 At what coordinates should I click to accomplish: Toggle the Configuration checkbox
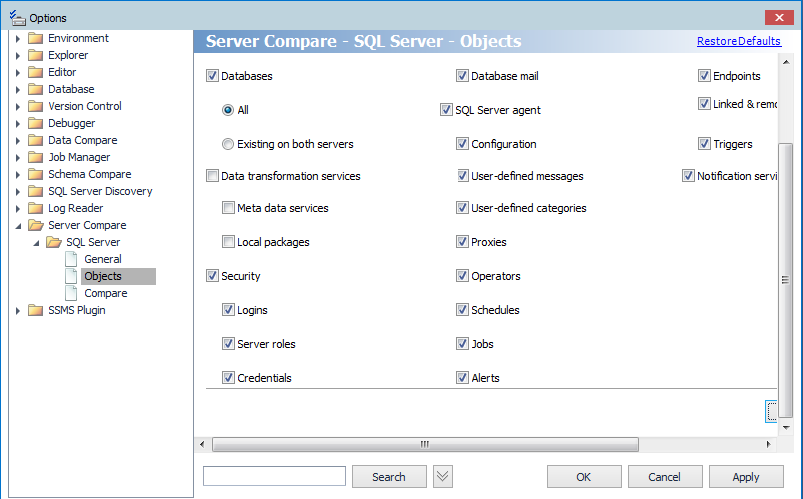click(462, 144)
